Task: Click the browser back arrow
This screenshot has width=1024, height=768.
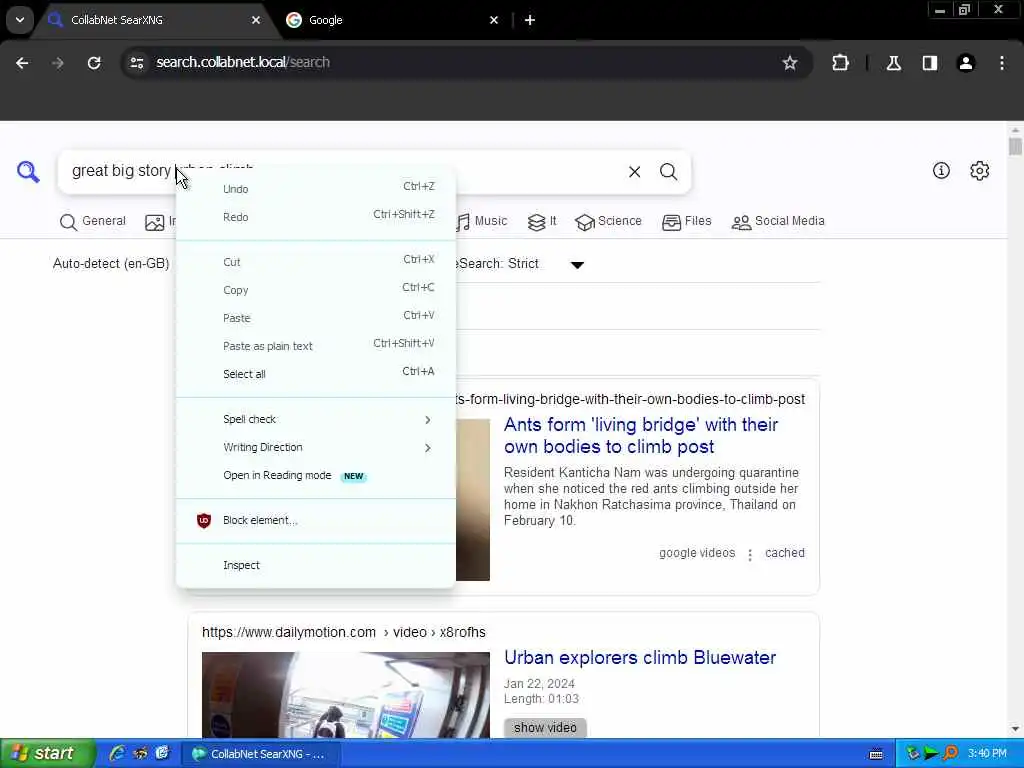Action: click(22, 63)
